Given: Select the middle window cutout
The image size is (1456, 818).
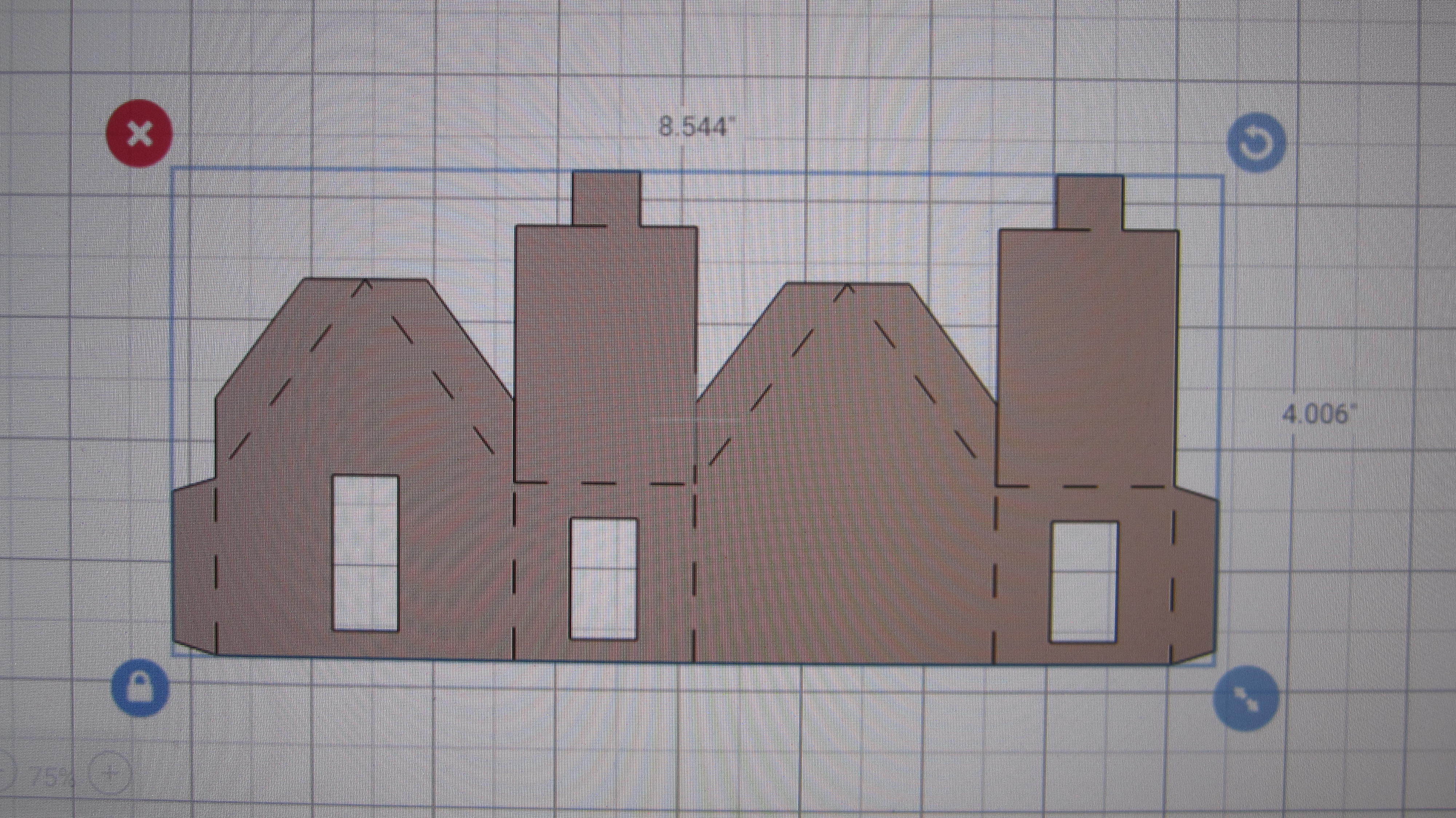Looking at the screenshot, I should [603, 579].
